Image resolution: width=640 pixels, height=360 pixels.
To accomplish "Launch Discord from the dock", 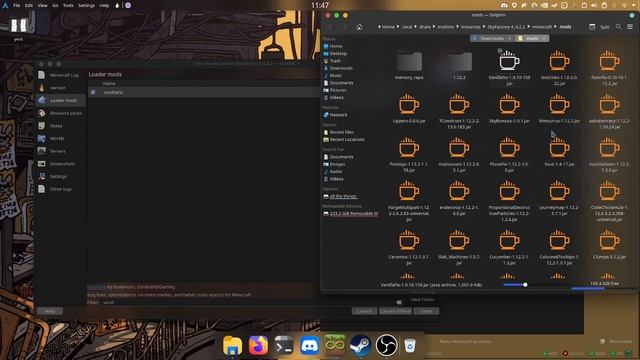I will click(x=309, y=345).
